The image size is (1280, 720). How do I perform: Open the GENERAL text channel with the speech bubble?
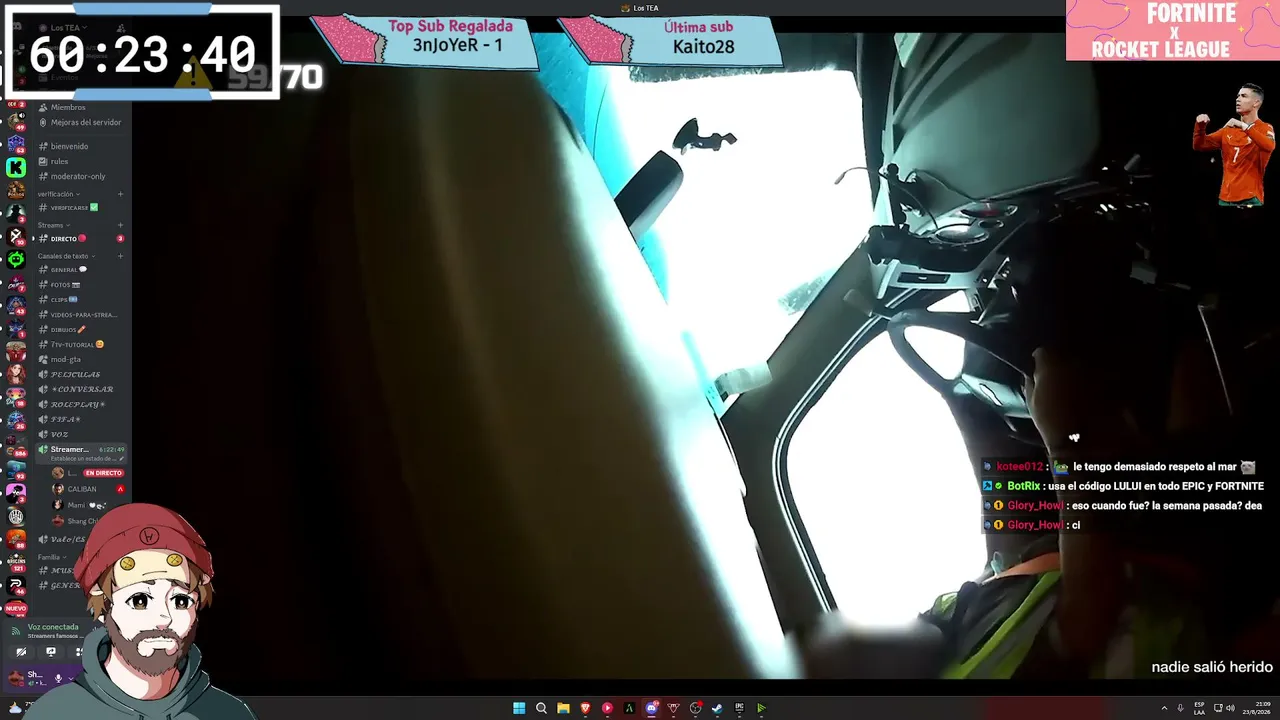64,270
